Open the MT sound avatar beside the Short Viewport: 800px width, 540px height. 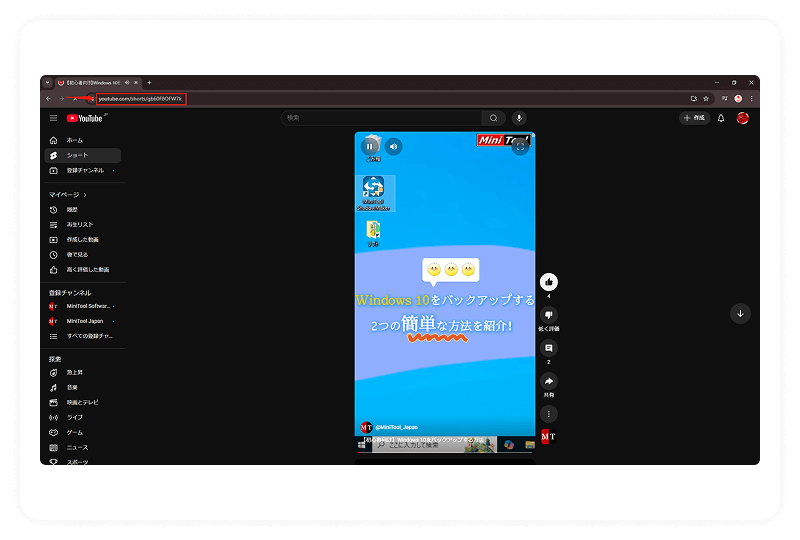point(548,437)
